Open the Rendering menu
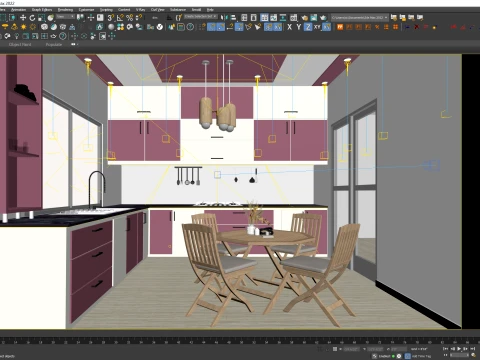 click(x=65, y=10)
